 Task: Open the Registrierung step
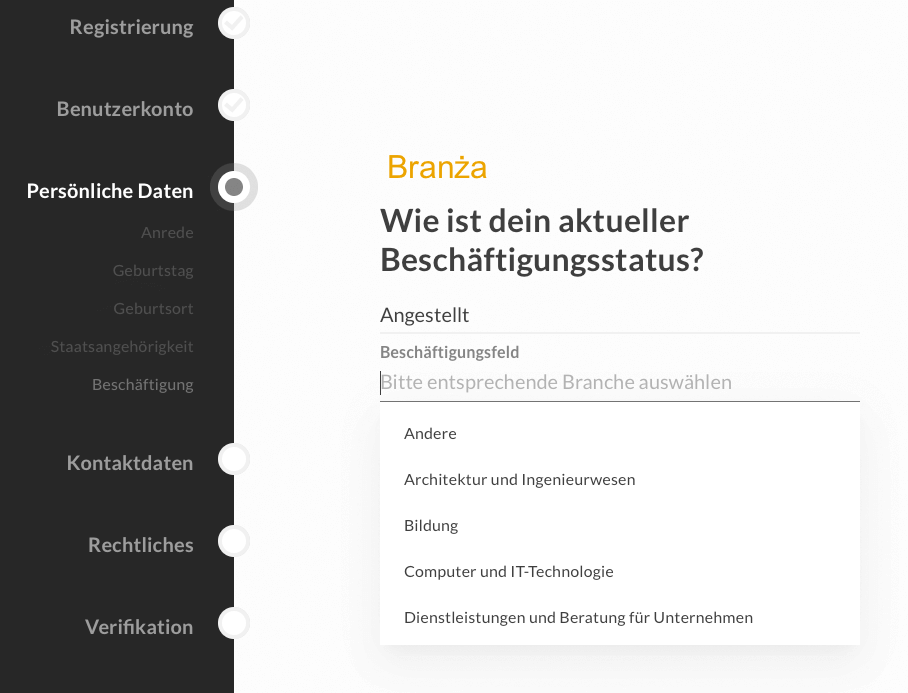point(131,27)
